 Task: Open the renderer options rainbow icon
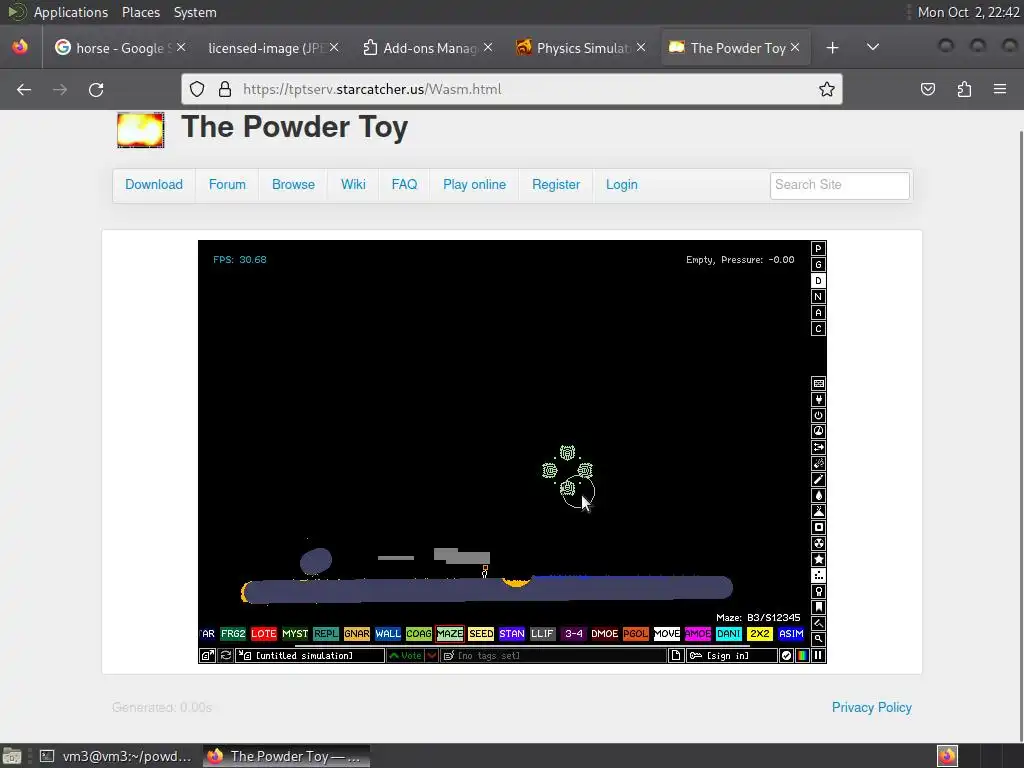tap(802, 656)
